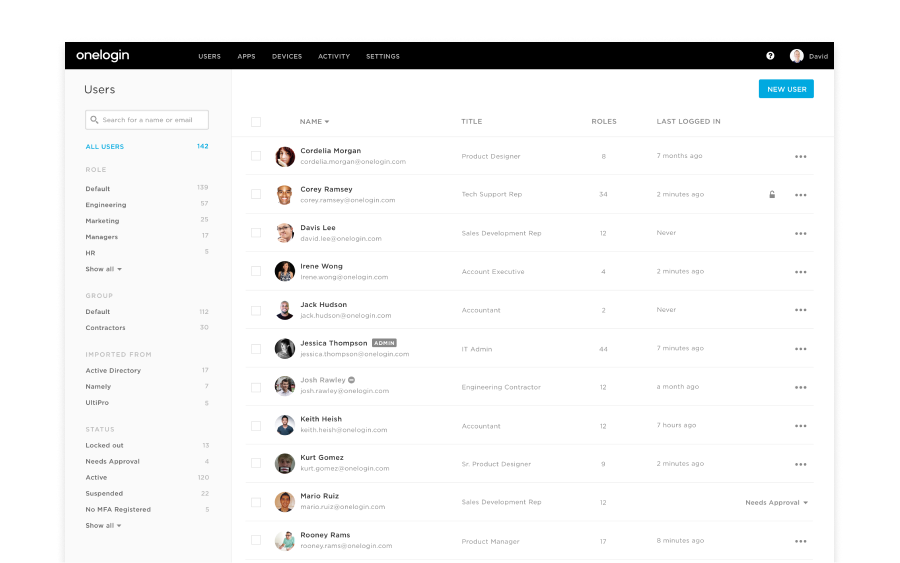Image resolution: width=900 pixels, height=563 pixels.
Task: Click the suspended status icon beside Josh Rawley
Action: tap(351, 380)
